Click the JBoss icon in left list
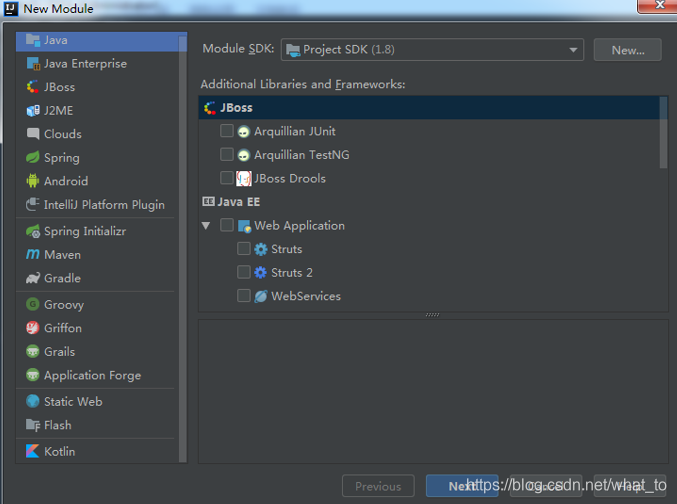The width and height of the screenshot is (677, 504). [33, 87]
